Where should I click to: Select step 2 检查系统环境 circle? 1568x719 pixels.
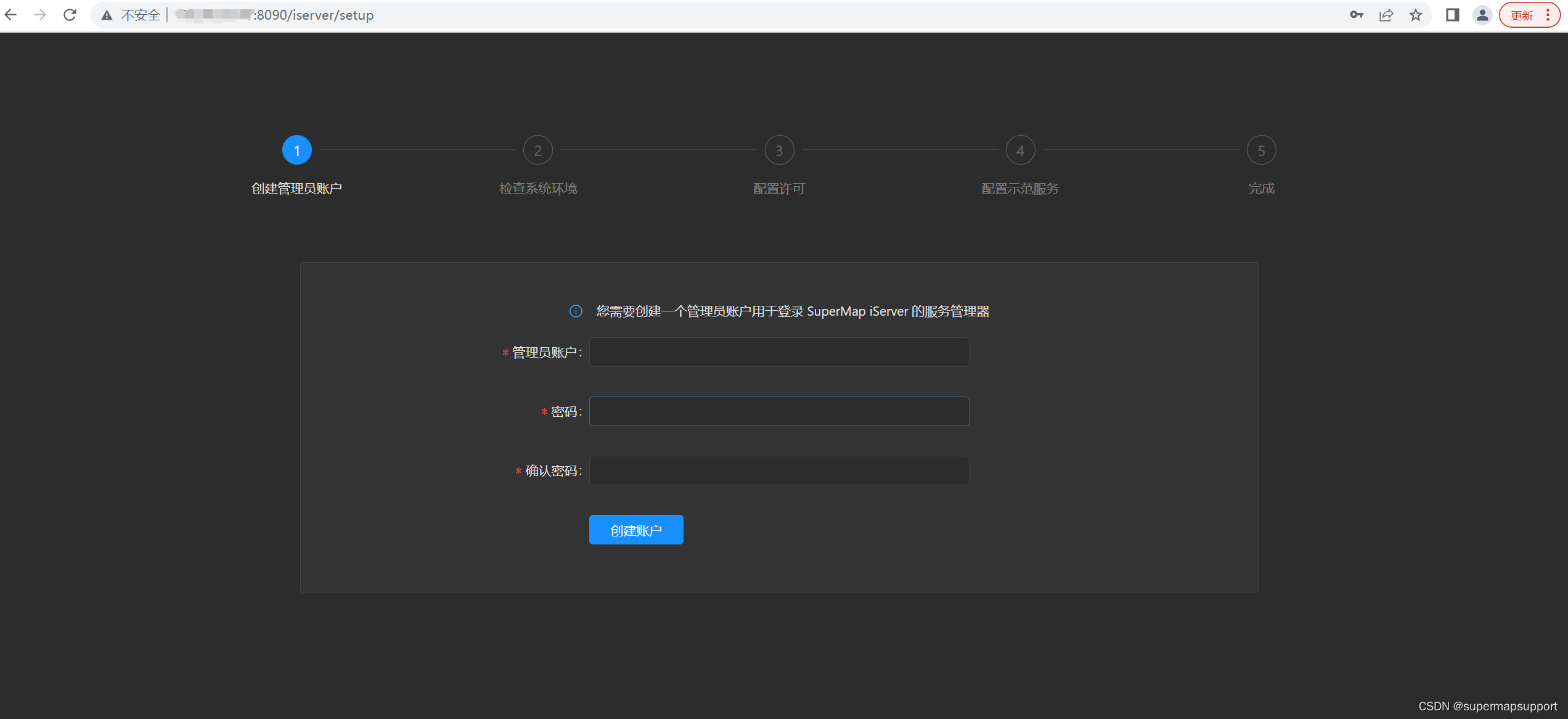tap(538, 150)
